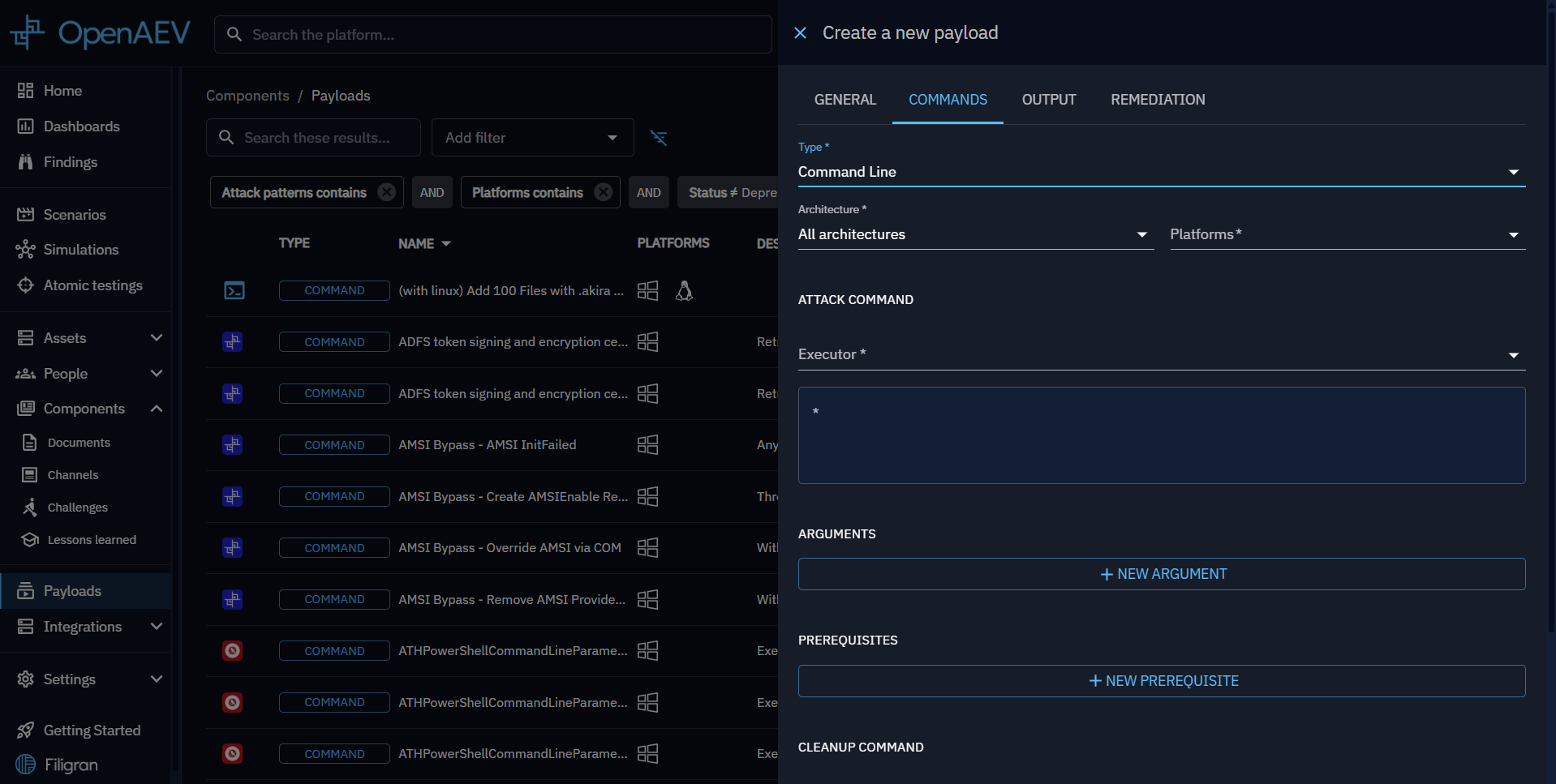Viewport: 1556px width, 784px height.
Task: Click the clear filters icon
Action: tap(659, 138)
